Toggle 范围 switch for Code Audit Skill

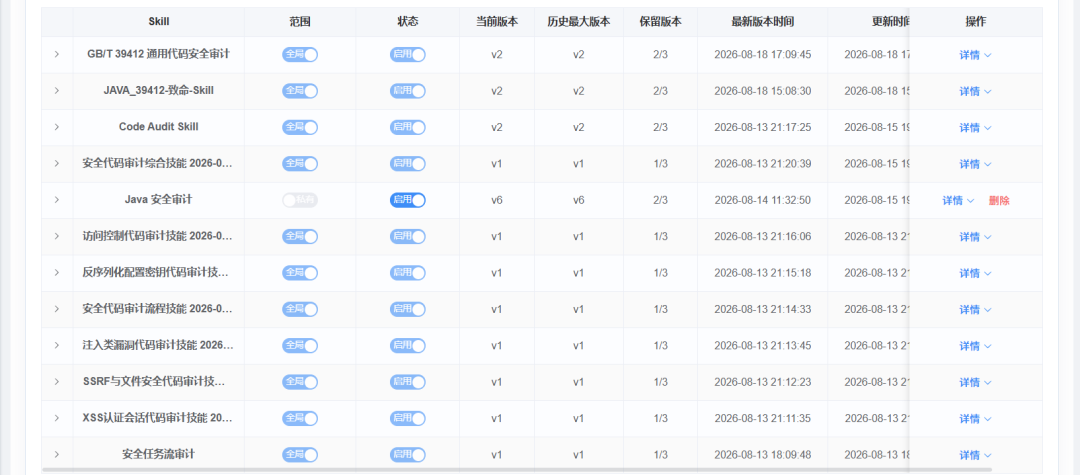300,127
